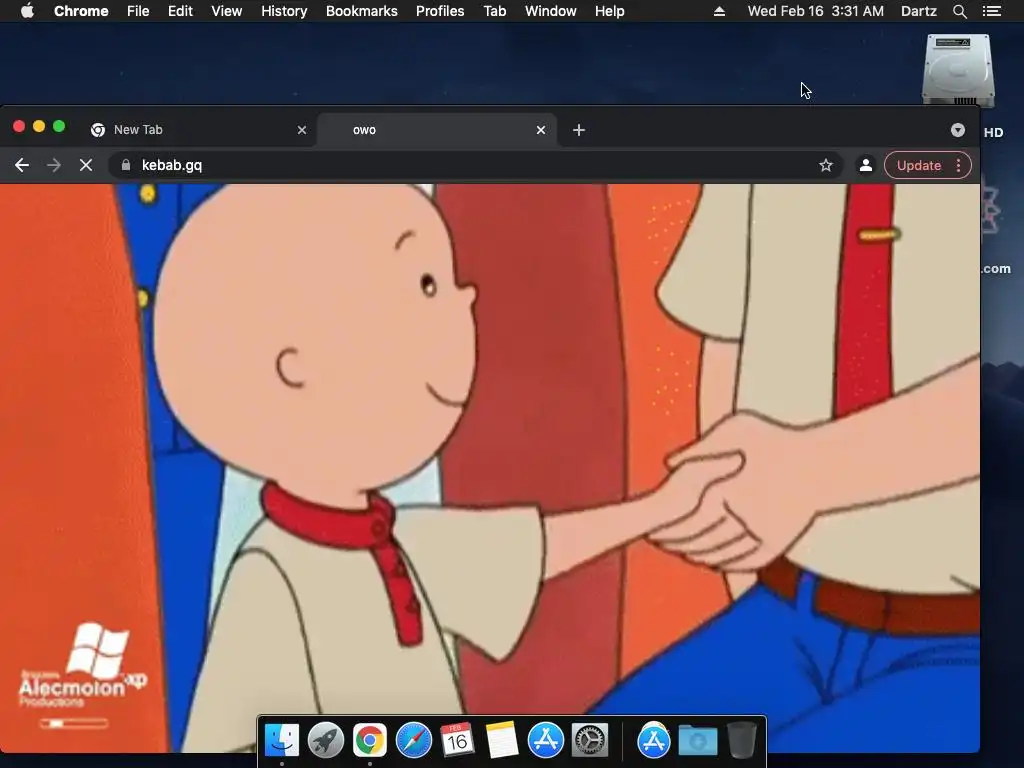The image size is (1024, 768).
Task: Open the History menu
Action: tap(284, 11)
